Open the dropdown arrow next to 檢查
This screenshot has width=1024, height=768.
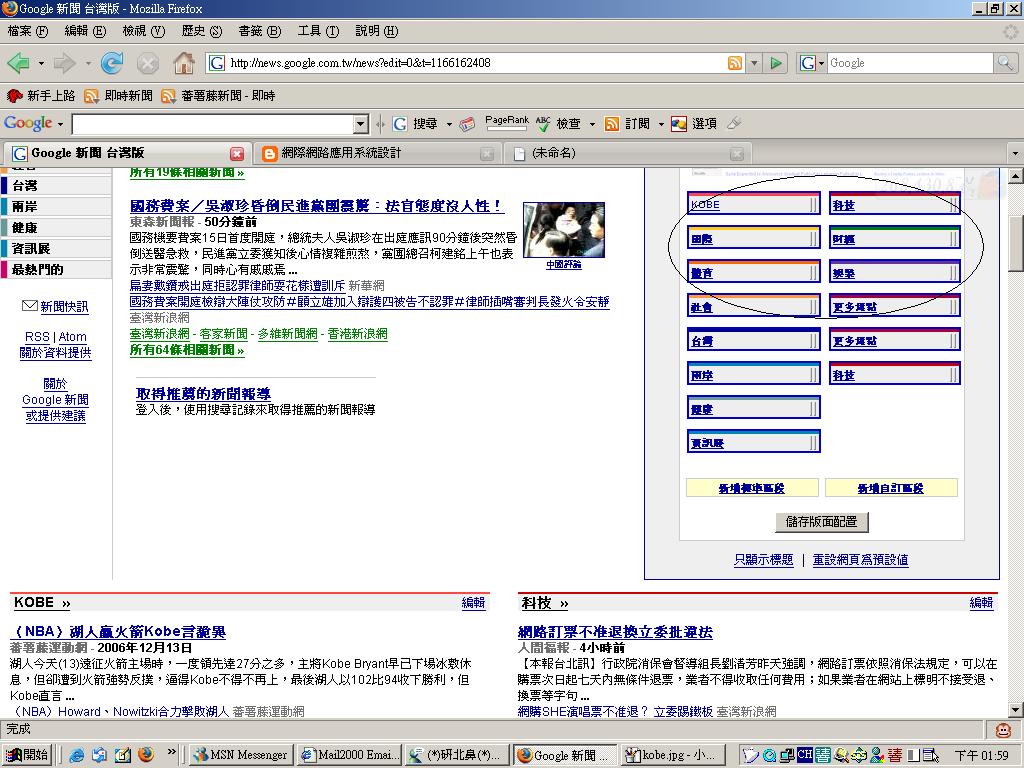click(592, 124)
